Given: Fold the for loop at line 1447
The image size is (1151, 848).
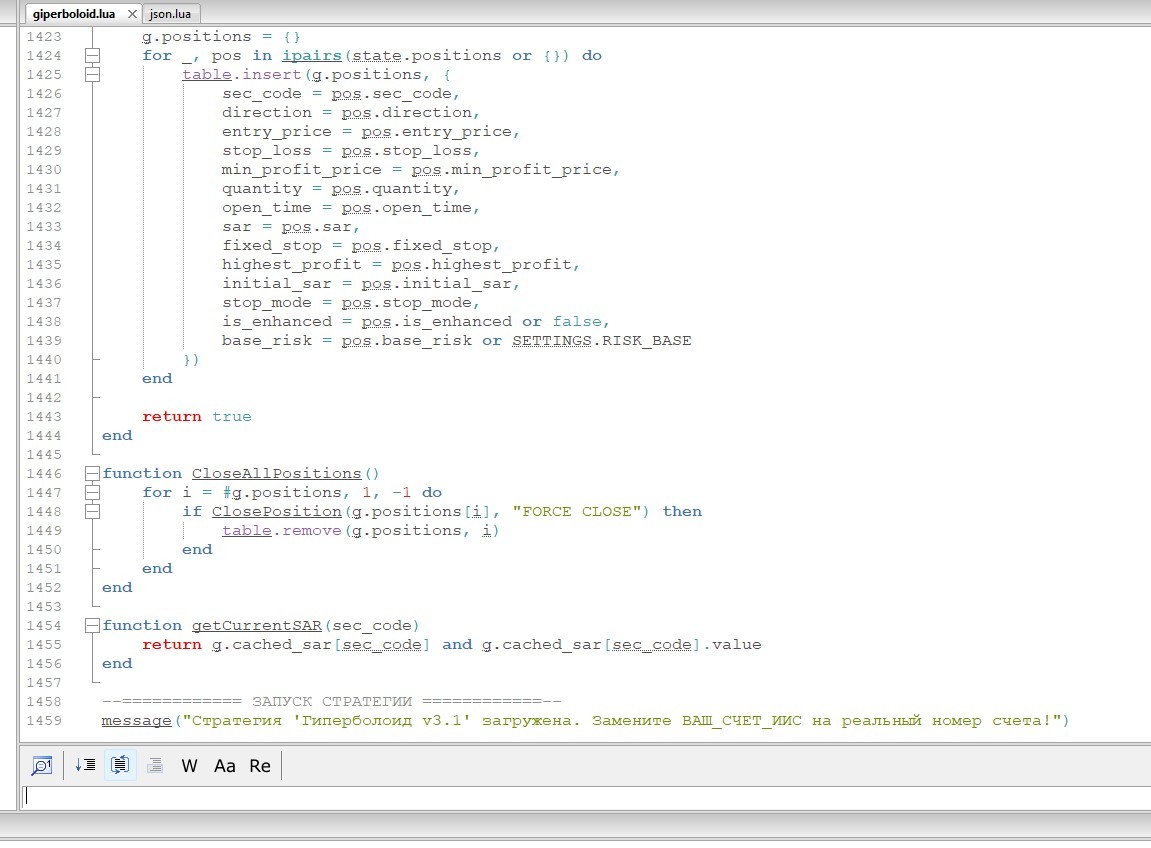Looking at the screenshot, I should tap(93, 492).
